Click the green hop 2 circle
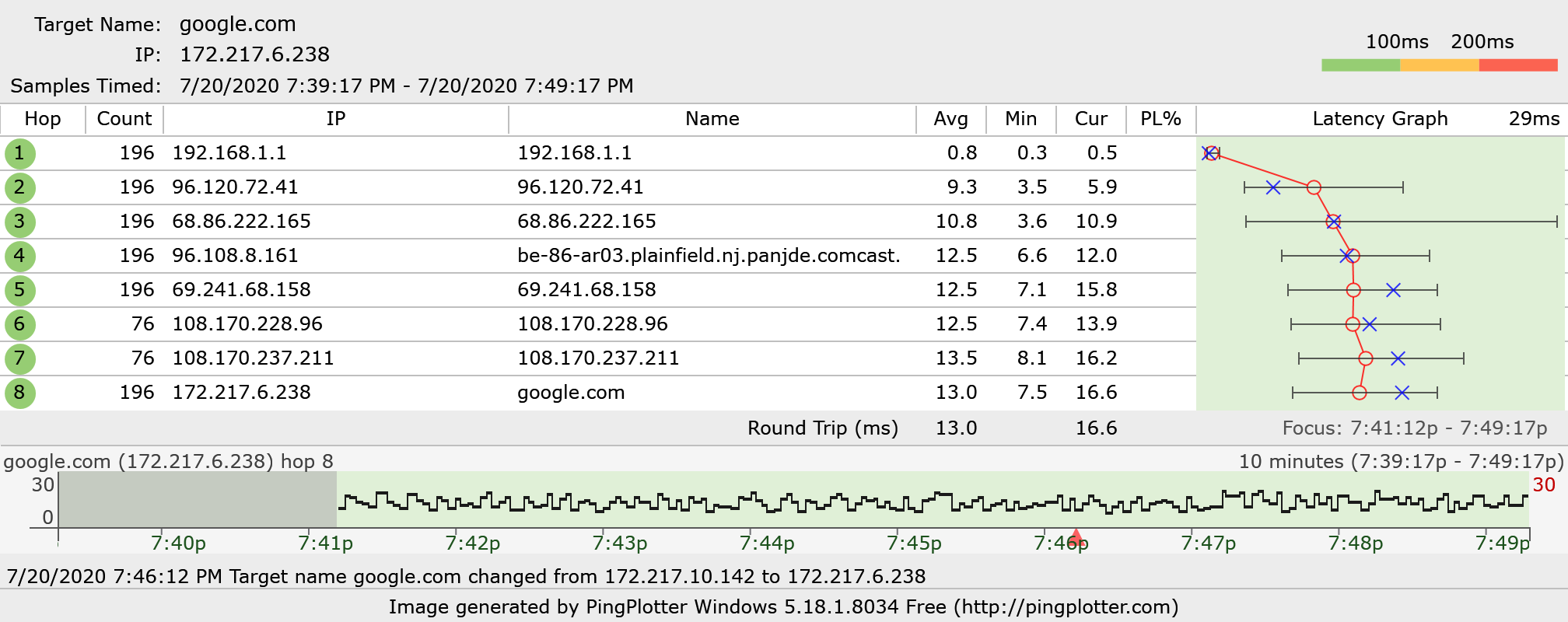 19,187
